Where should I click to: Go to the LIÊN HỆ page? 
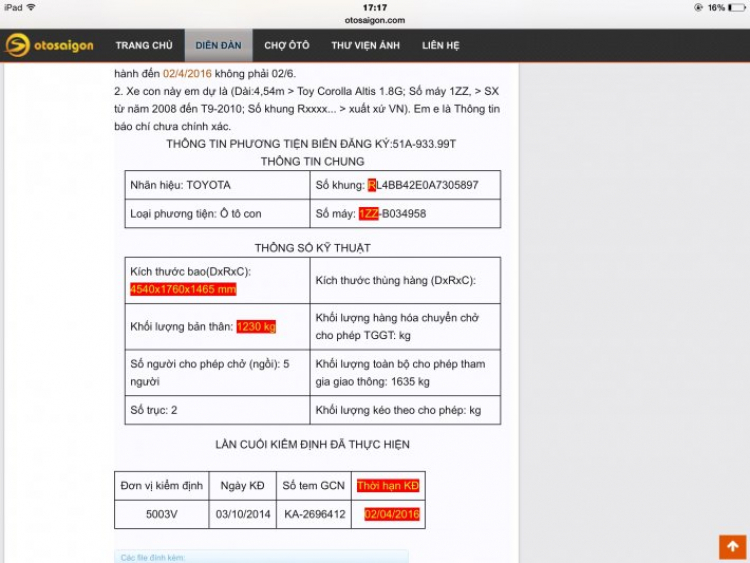tap(441, 45)
